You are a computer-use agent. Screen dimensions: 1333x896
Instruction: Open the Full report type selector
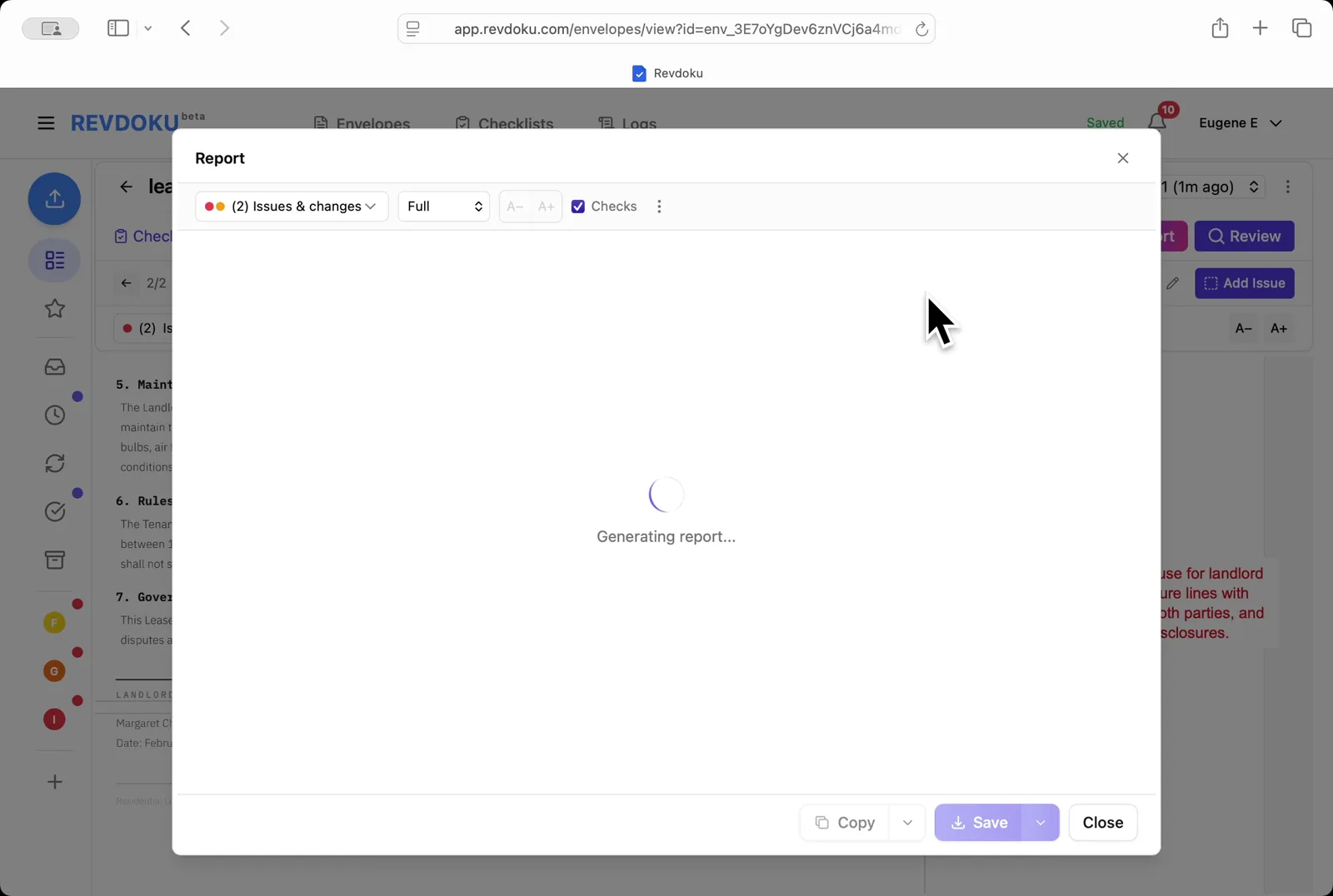point(443,206)
